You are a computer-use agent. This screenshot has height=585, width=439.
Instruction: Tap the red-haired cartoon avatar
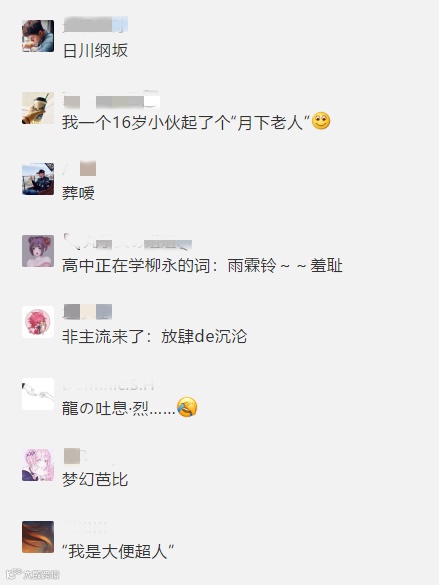(38, 322)
